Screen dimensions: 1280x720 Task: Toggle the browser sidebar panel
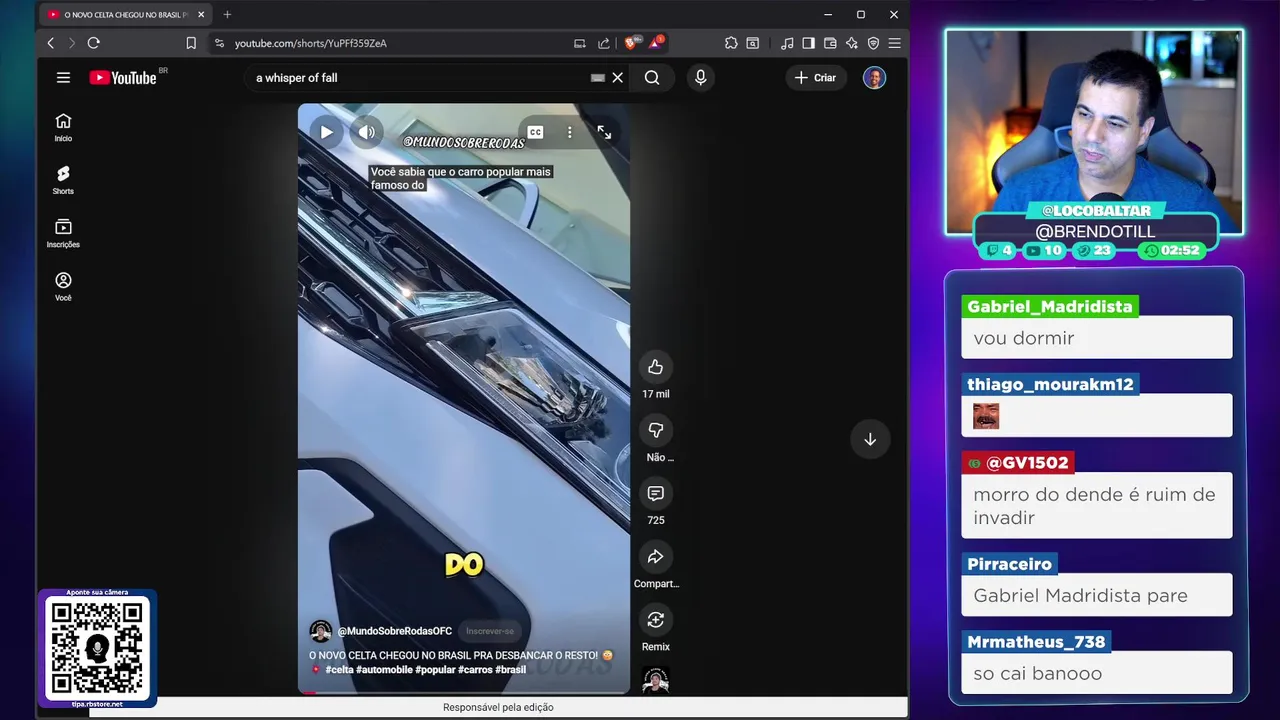(x=808, y=43)
